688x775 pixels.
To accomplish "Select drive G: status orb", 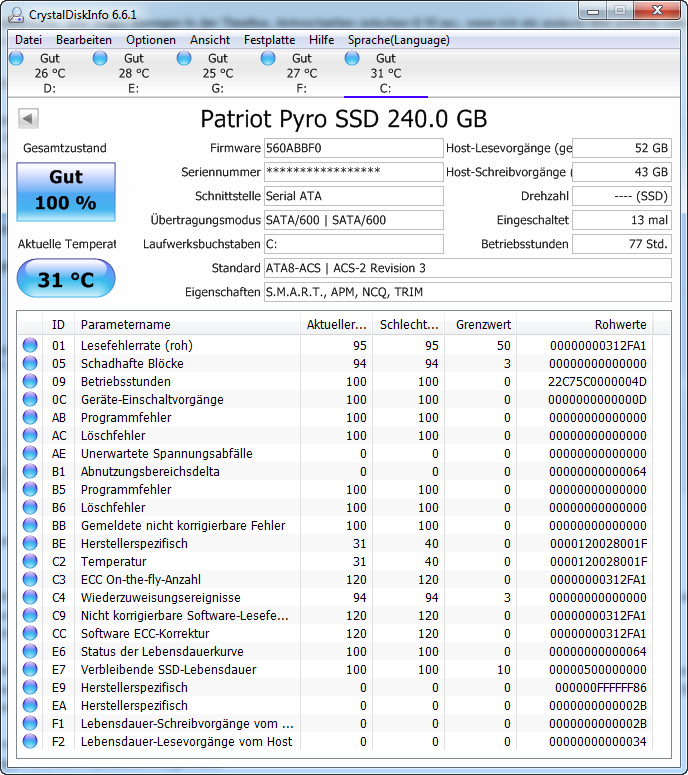I will coord(184,59).
